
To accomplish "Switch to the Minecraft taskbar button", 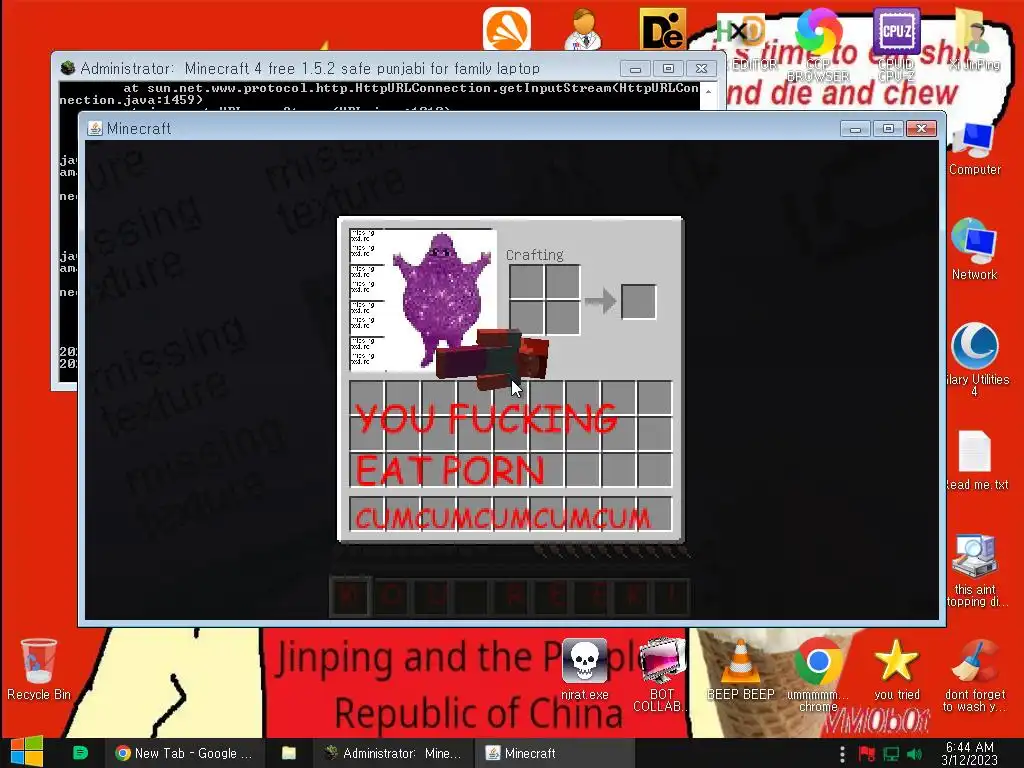I will (555, 753).
